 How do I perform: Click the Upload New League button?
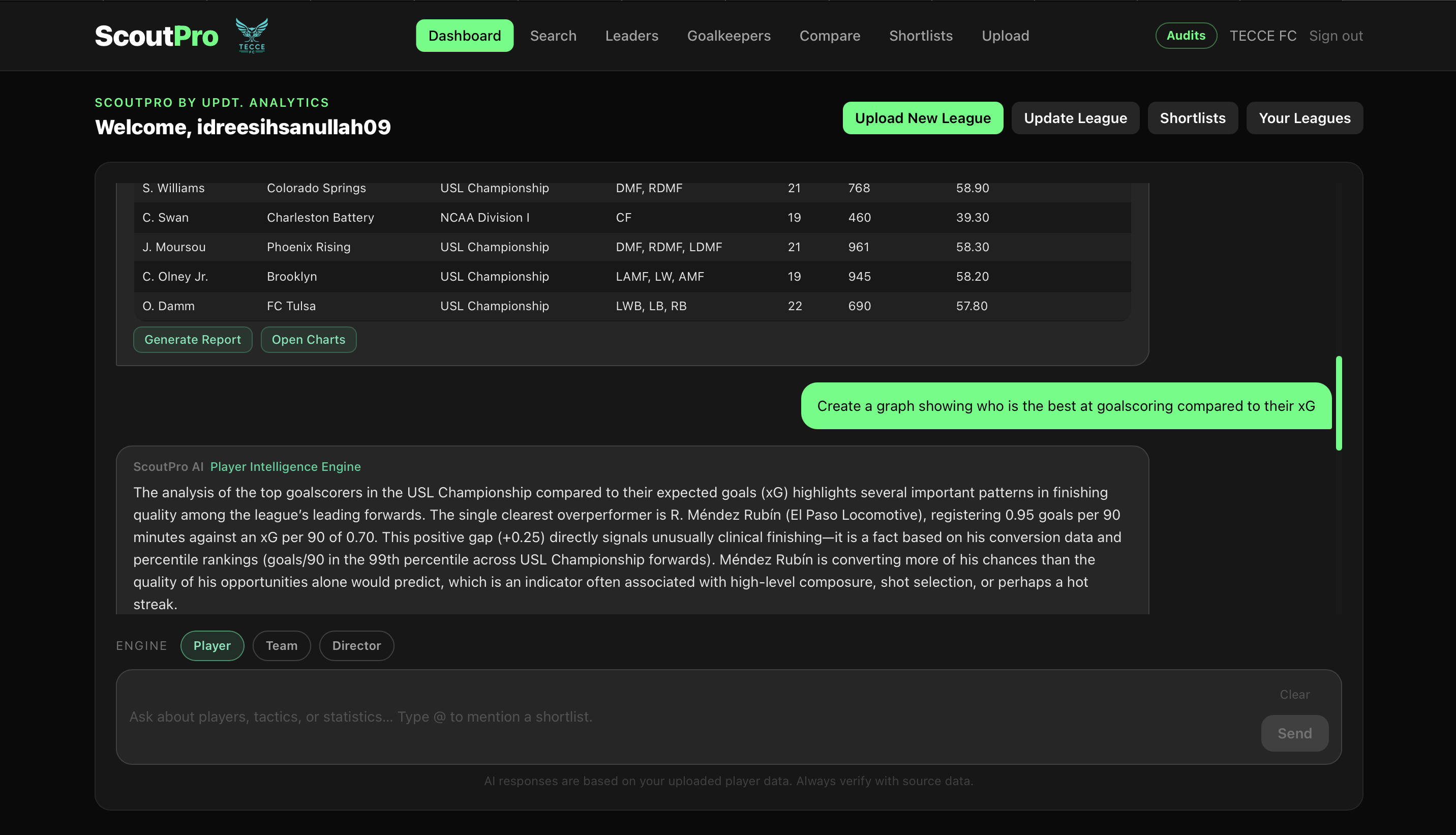click(923, 118)
